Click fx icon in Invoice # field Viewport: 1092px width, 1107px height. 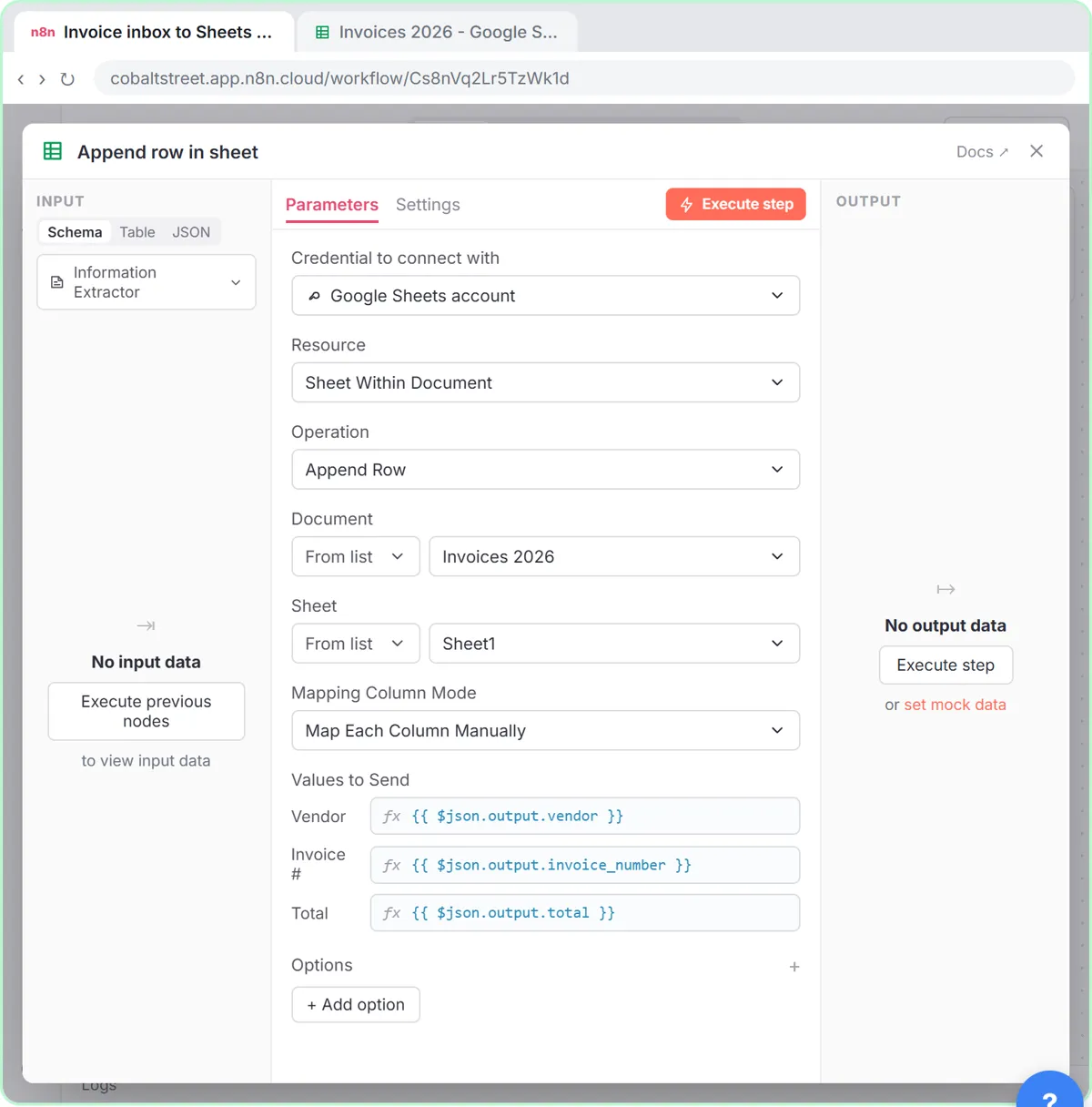pos(391,866)
